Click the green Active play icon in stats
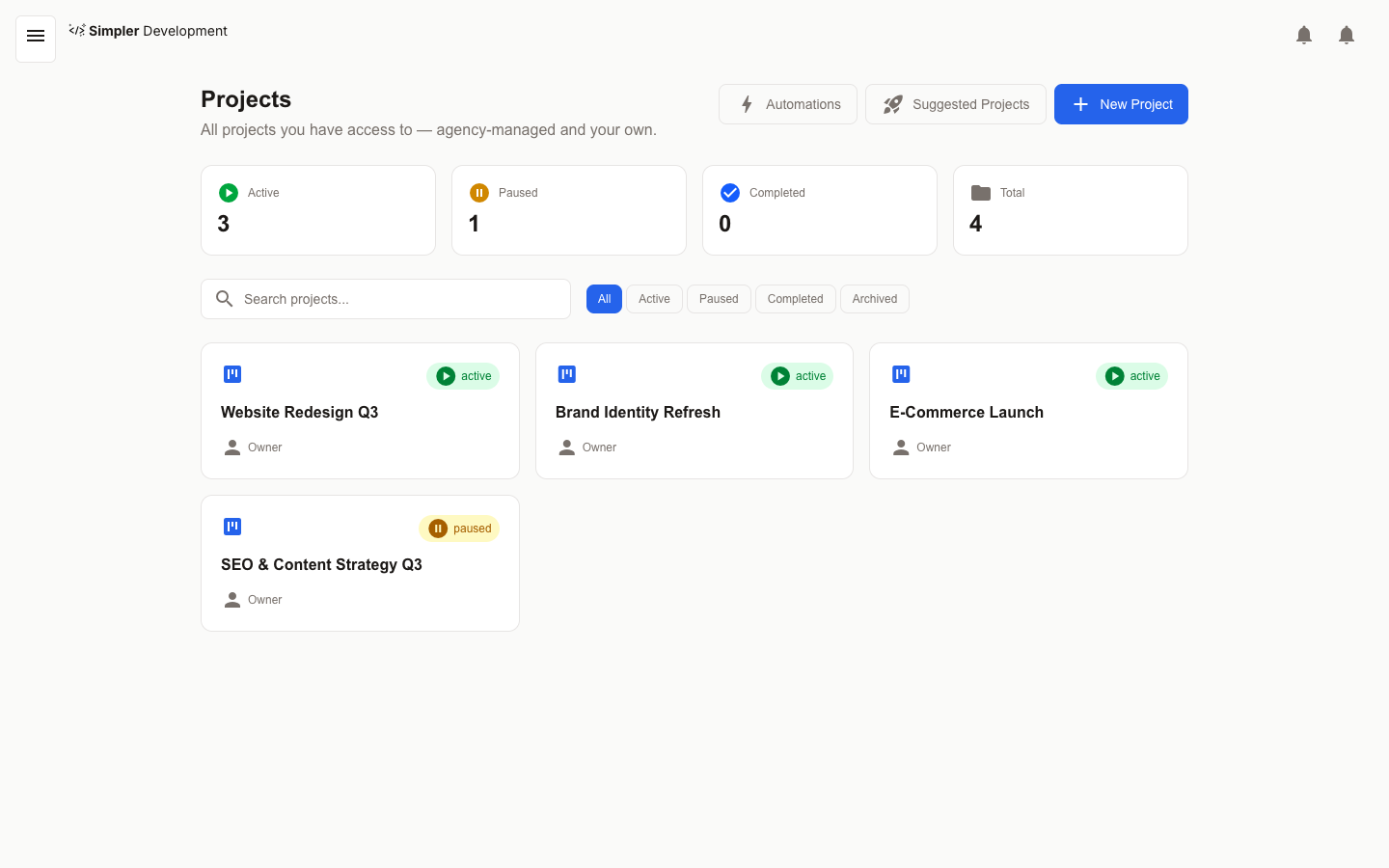This screenshot has height=868, width=1389. point(229,193)
